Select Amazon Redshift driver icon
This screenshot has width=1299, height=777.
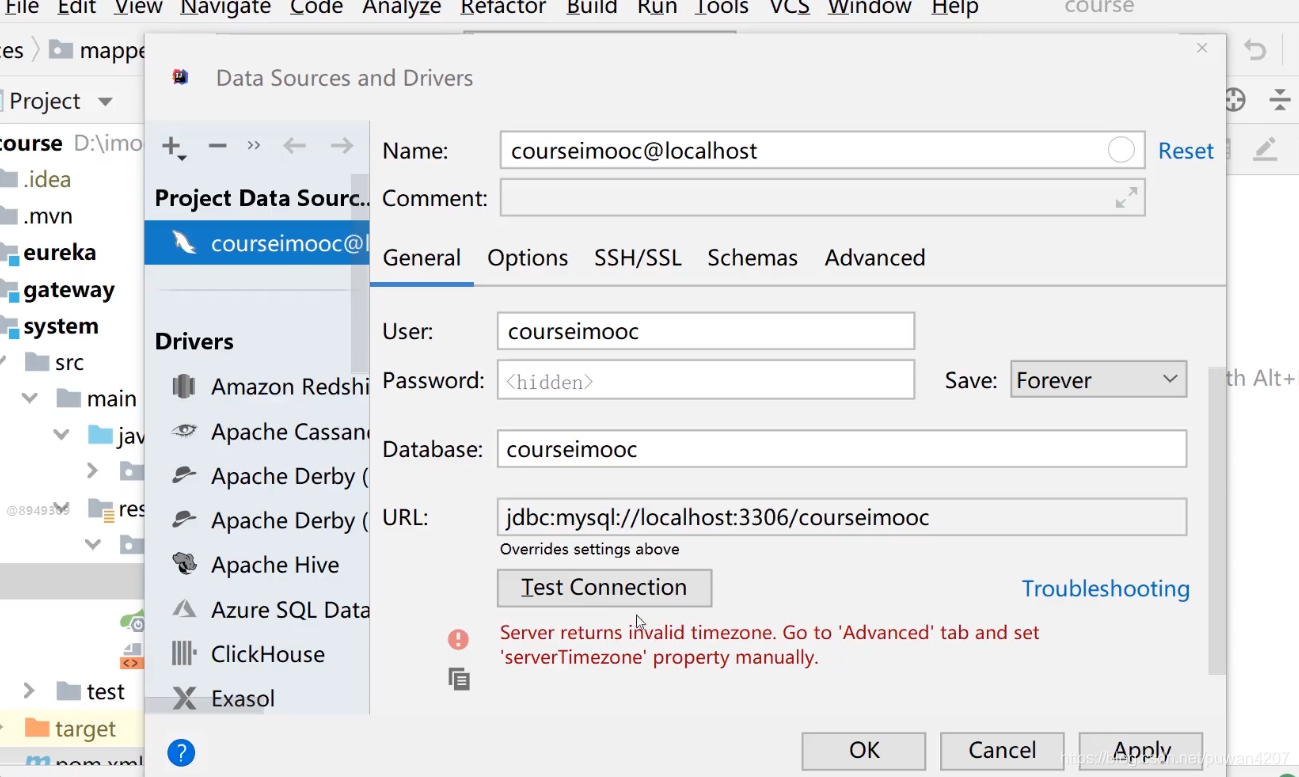coord(184,386)
